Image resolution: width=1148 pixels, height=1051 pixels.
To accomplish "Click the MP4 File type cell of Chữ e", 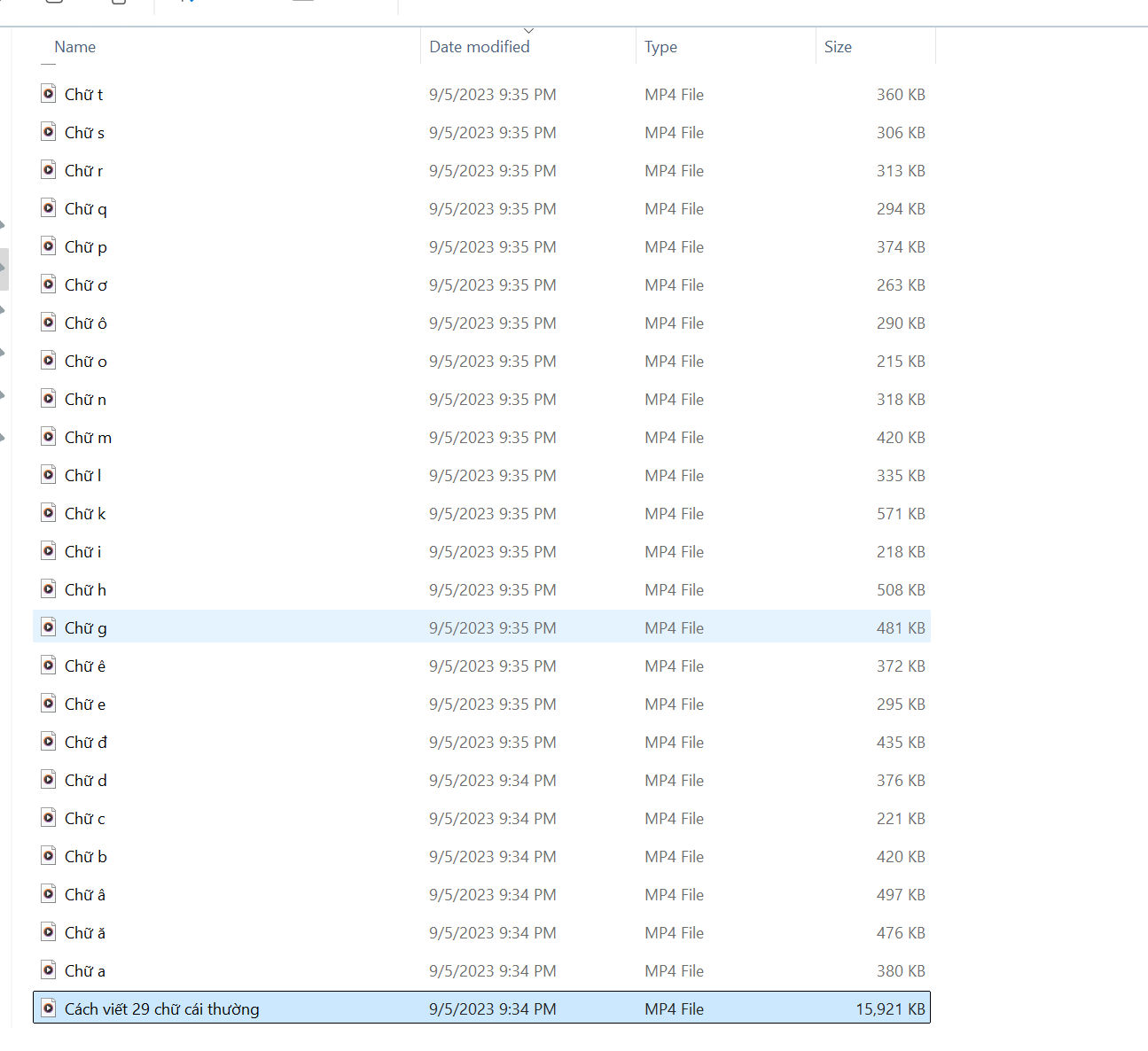I will point(675,705).
